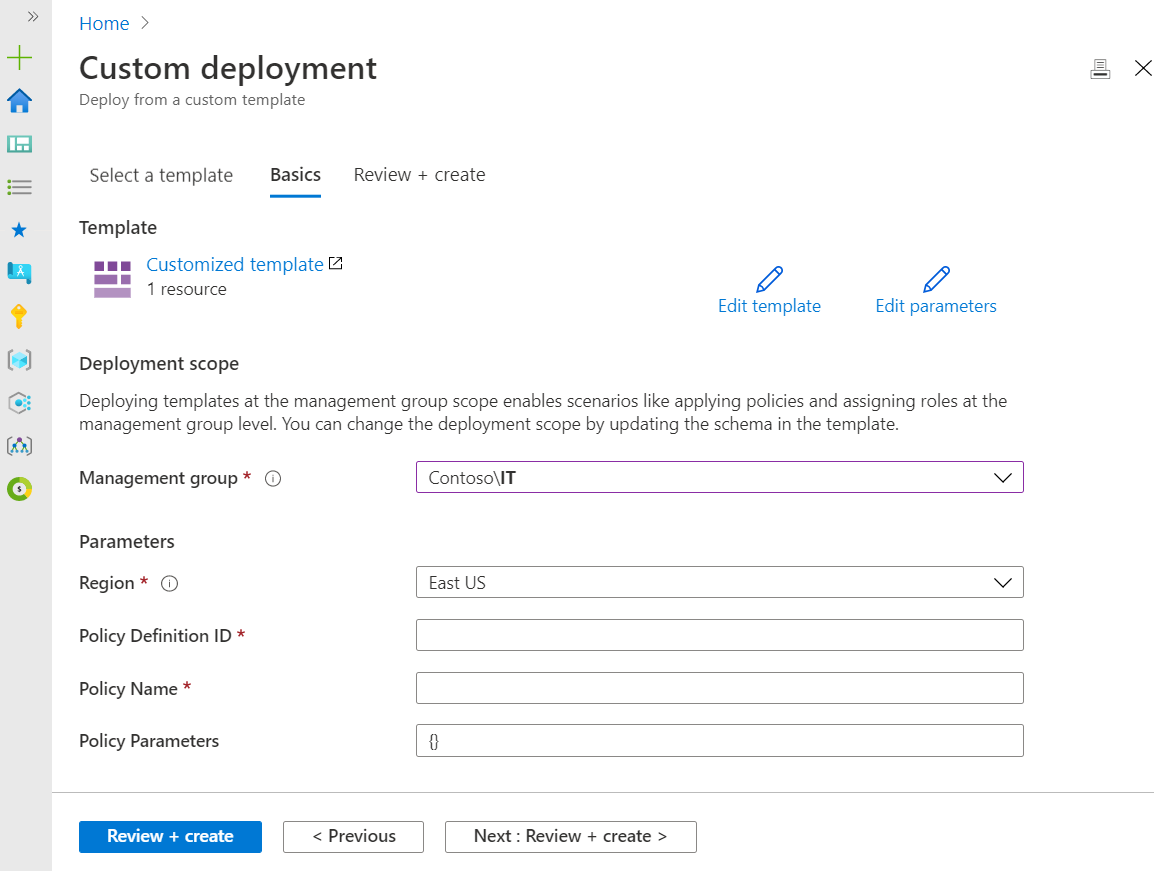Open the hexagon policy icon in the sidebar
Viewport: 1154px width, 871px height.
click(19, 403)
